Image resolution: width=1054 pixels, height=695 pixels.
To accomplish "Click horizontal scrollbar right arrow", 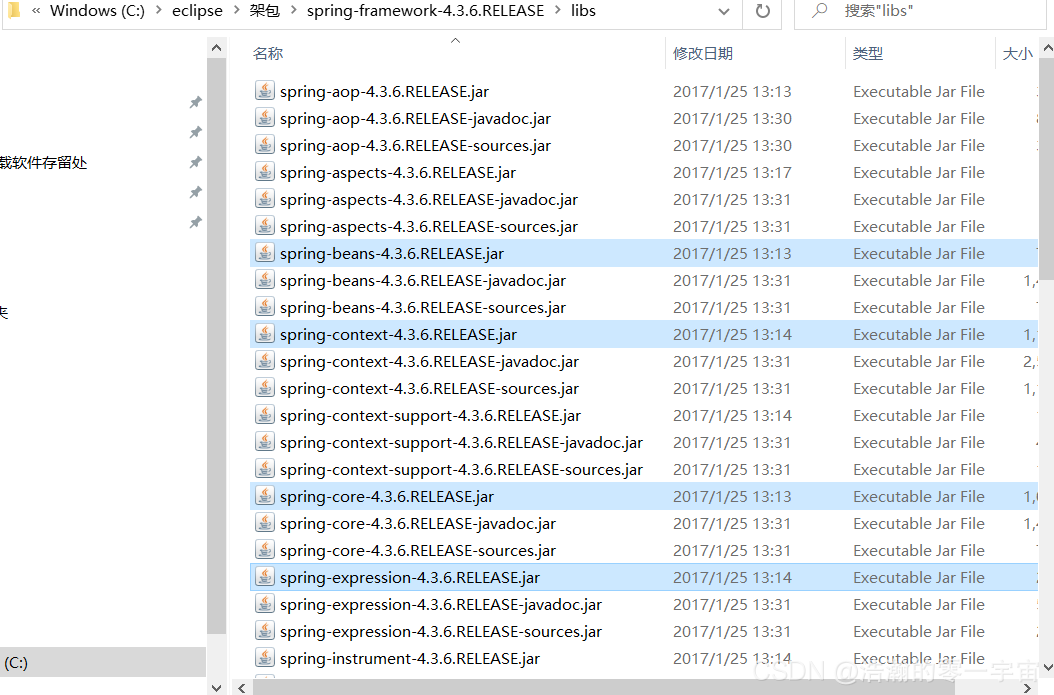I will (1027, 687).
